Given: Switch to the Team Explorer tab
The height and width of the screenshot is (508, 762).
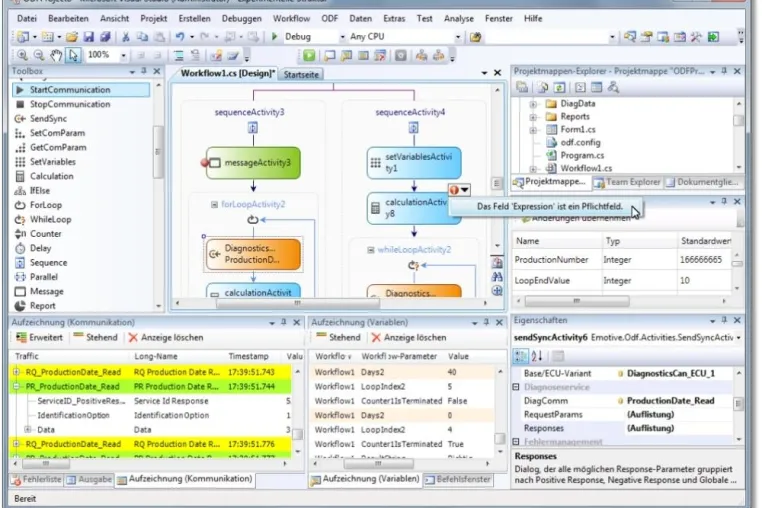Looking at the screenshot, I should click(x=628, y=182).
